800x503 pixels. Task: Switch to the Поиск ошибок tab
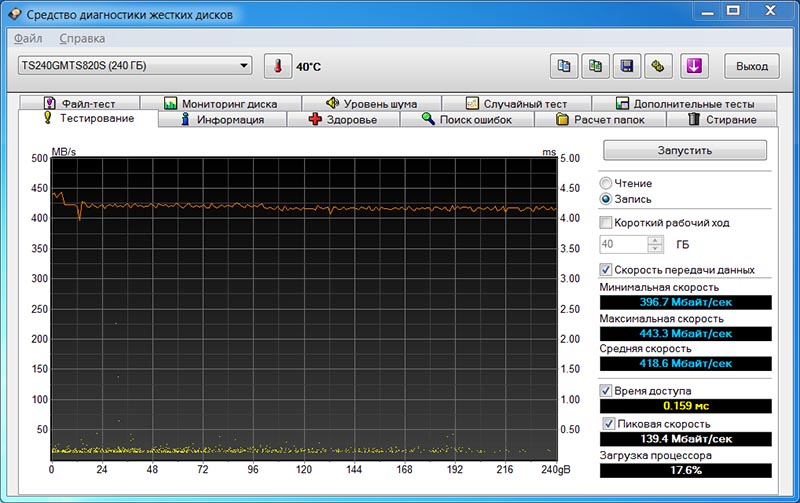467,119
